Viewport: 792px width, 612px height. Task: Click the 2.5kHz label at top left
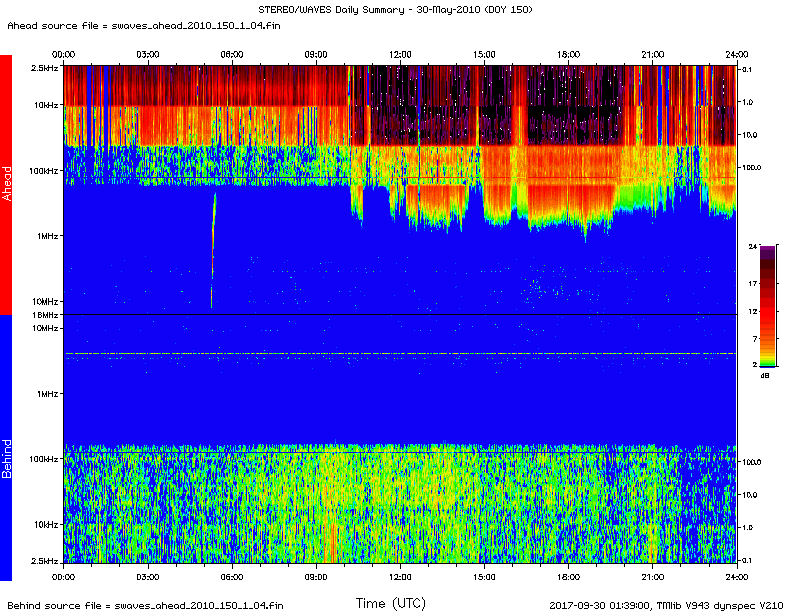(x=45, y=67)
